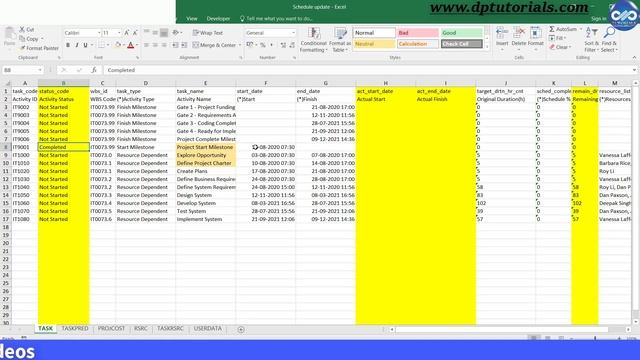Click the Insert Function fx icon
Screen dimensions: 640x360
tap(93, 70)
